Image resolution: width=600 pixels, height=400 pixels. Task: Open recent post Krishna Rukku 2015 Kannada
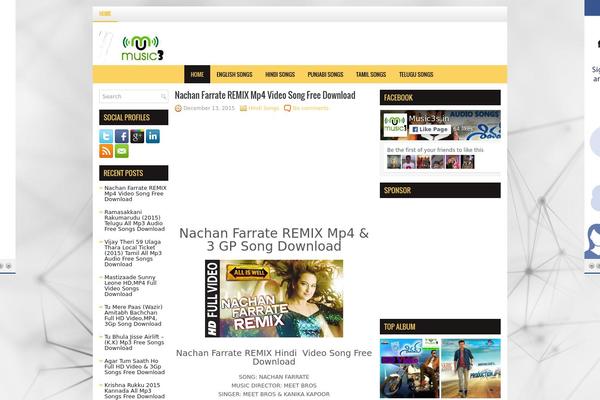point(134,391)
